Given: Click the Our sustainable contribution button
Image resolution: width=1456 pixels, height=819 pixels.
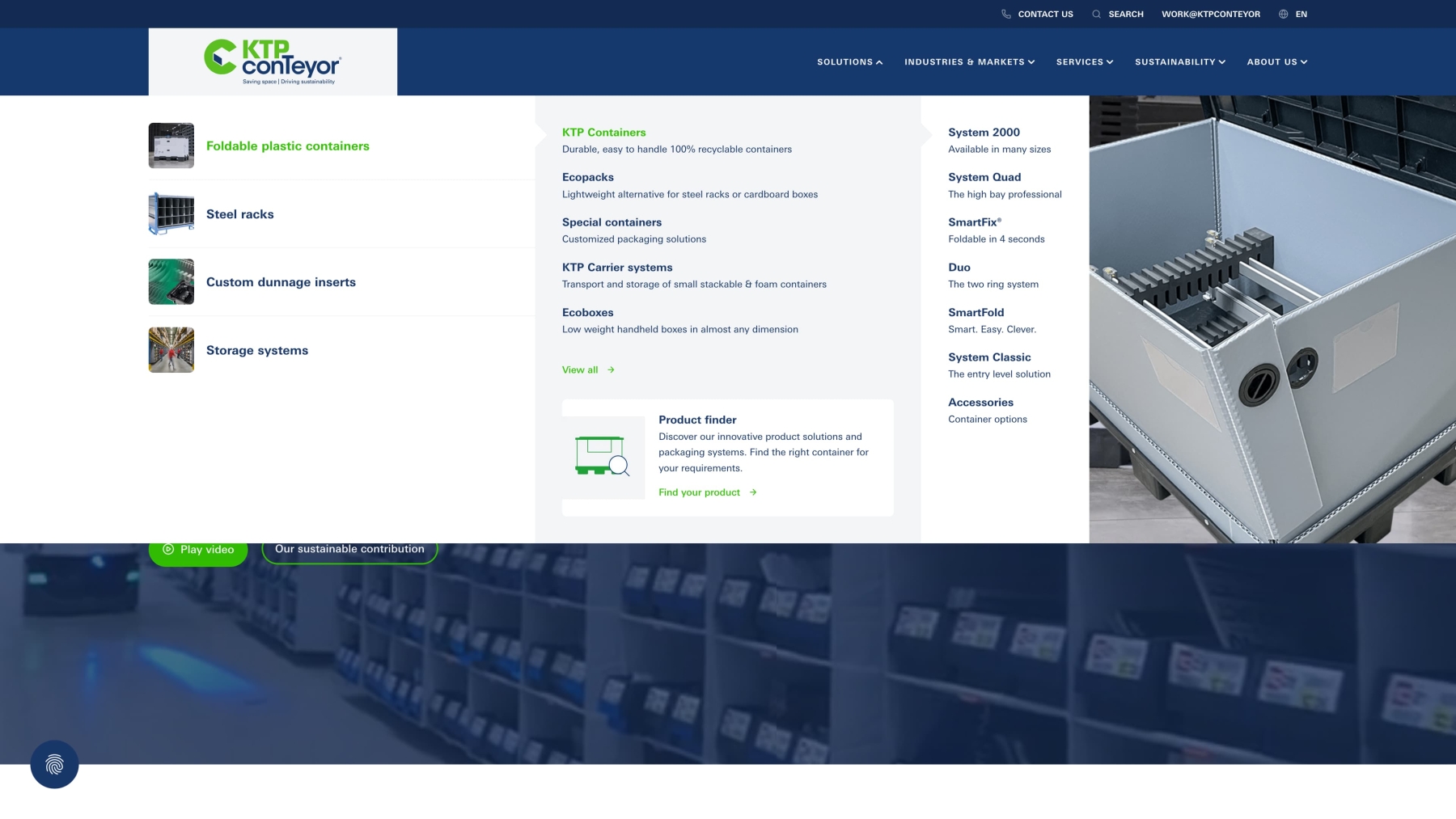Looking at the screenshot, I should (x=349, y=548).
